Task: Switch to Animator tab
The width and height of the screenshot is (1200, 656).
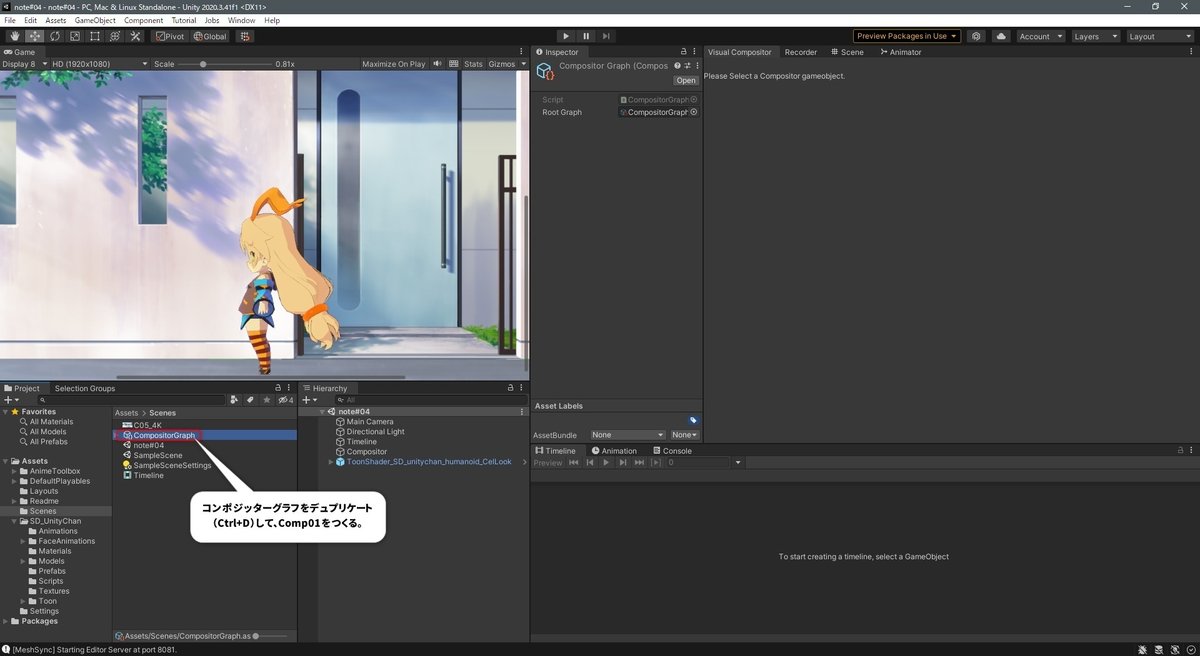Action: (x=899, y=52)
